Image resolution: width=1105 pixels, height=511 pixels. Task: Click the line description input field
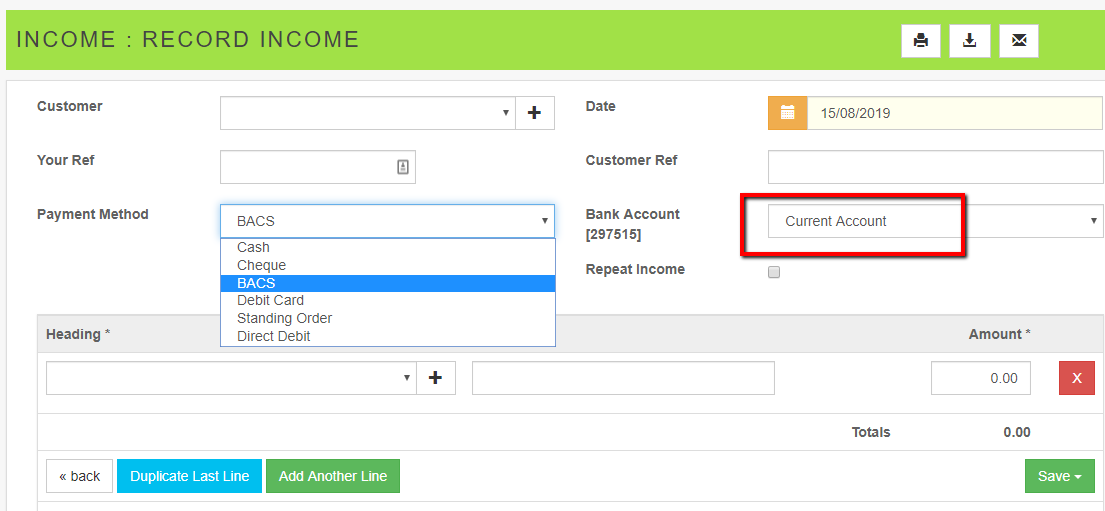624,378
